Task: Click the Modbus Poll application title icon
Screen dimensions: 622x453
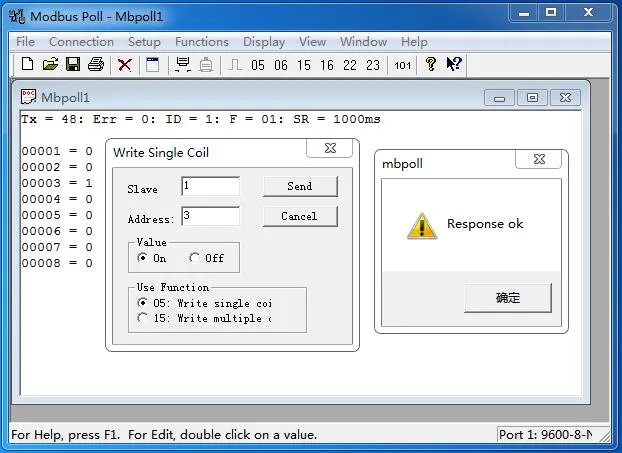Action: (x=17, y=17)
